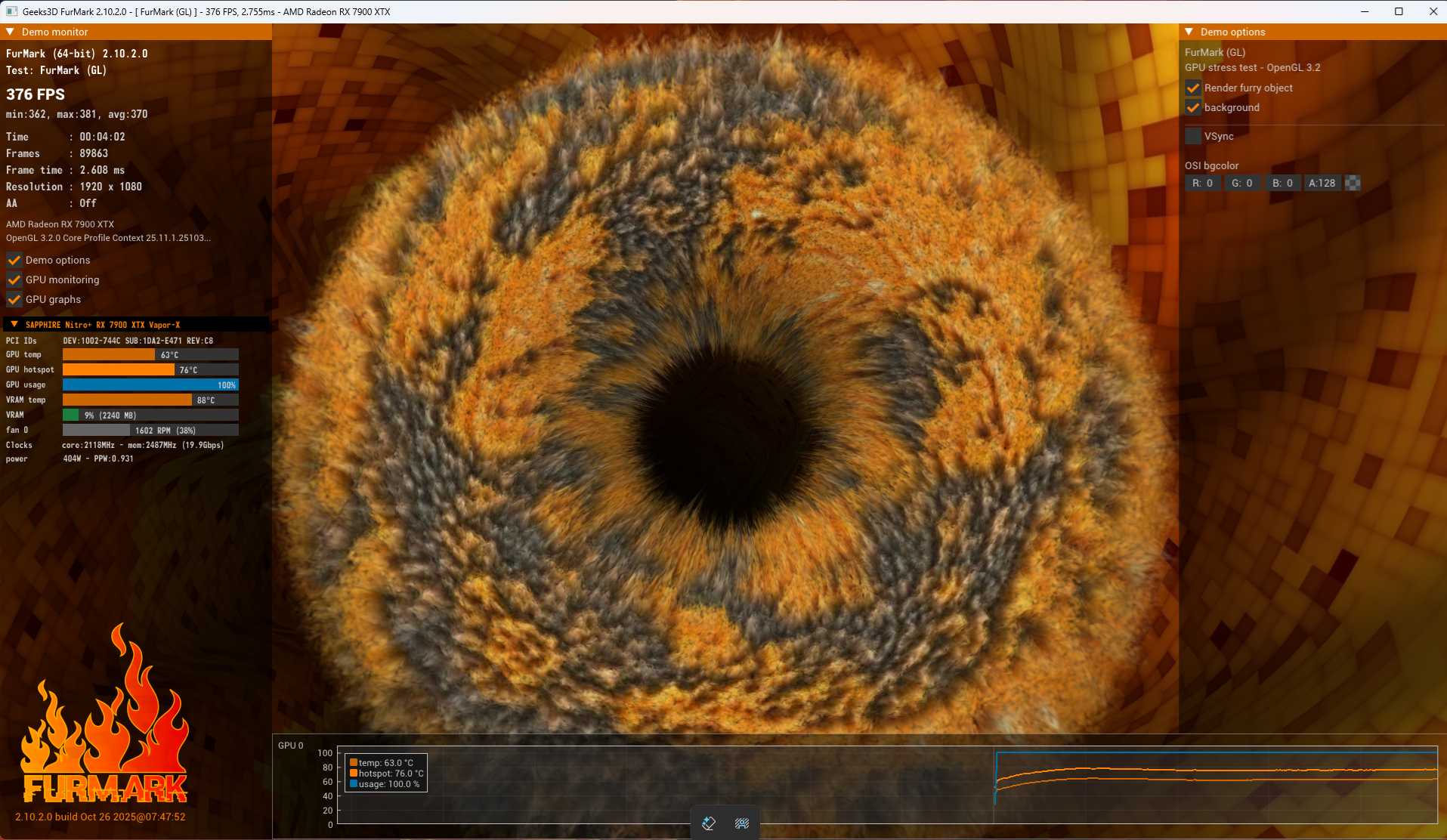
Task: Click the AA value "Off"
Action: click(x=88, y=203)
